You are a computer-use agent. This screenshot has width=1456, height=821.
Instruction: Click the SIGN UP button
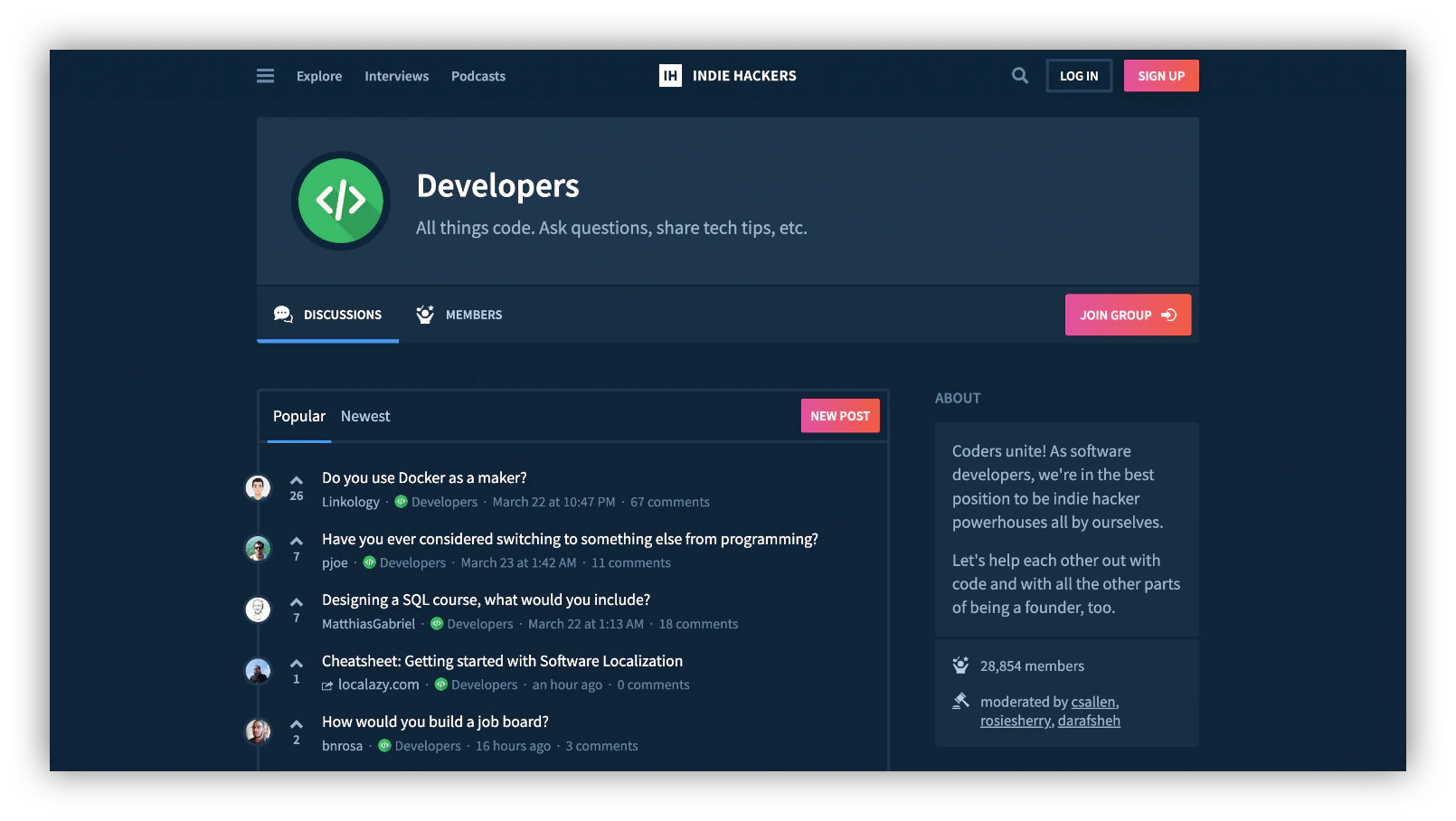(x=1161, y=76)
